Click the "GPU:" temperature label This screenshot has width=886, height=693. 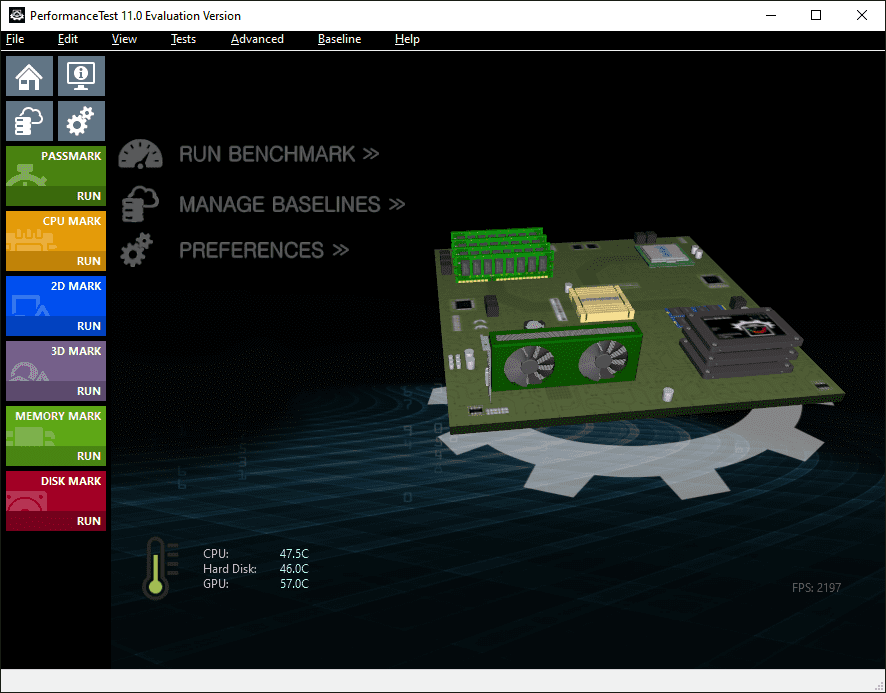[x=216, y=583]
